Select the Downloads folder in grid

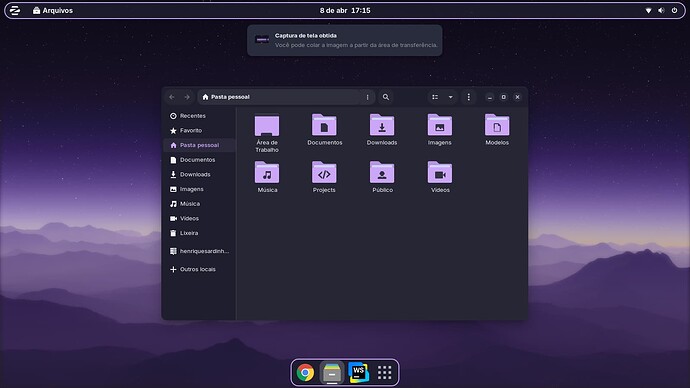(382, 125)
